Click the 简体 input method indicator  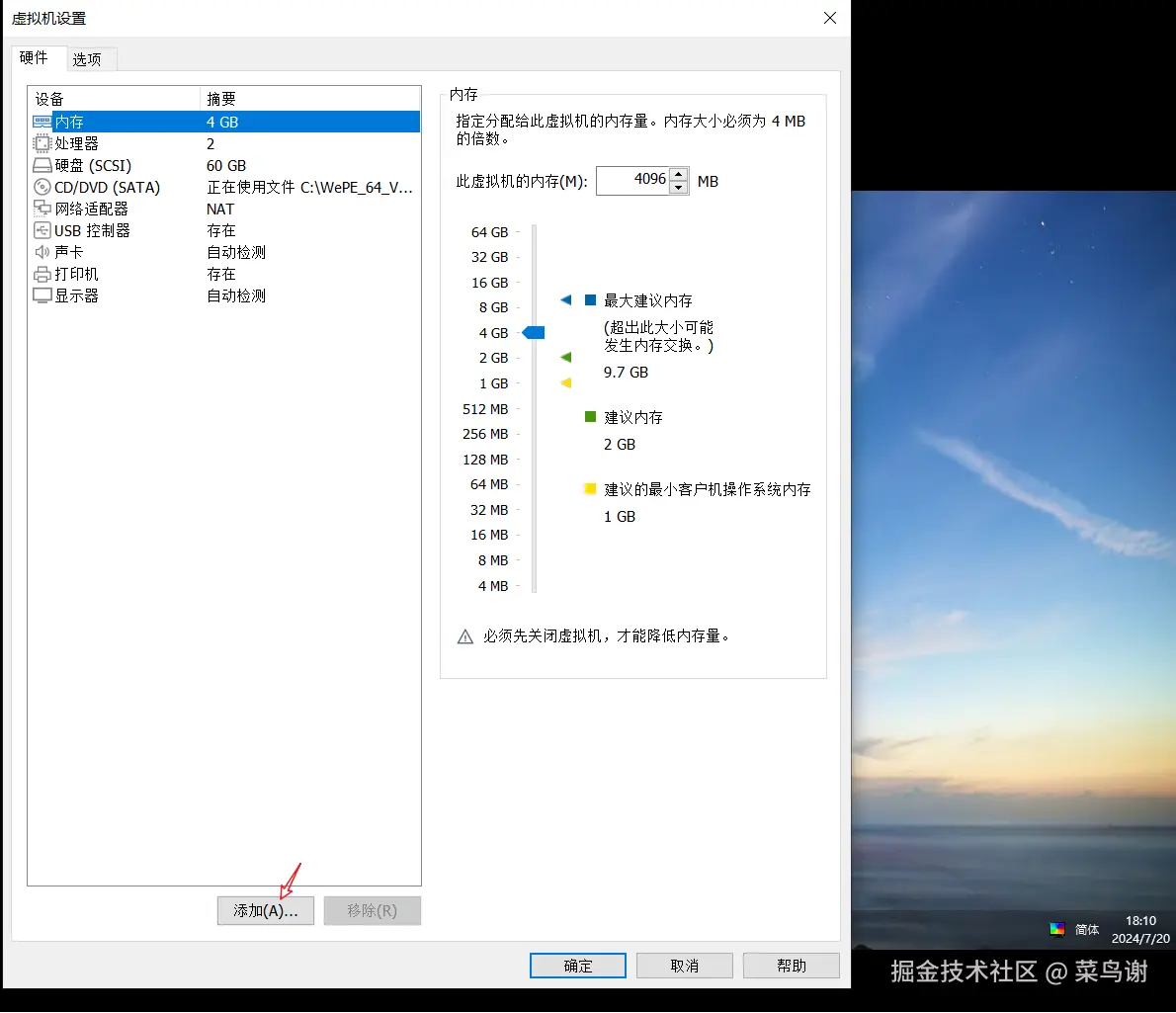coord(1087,930)
